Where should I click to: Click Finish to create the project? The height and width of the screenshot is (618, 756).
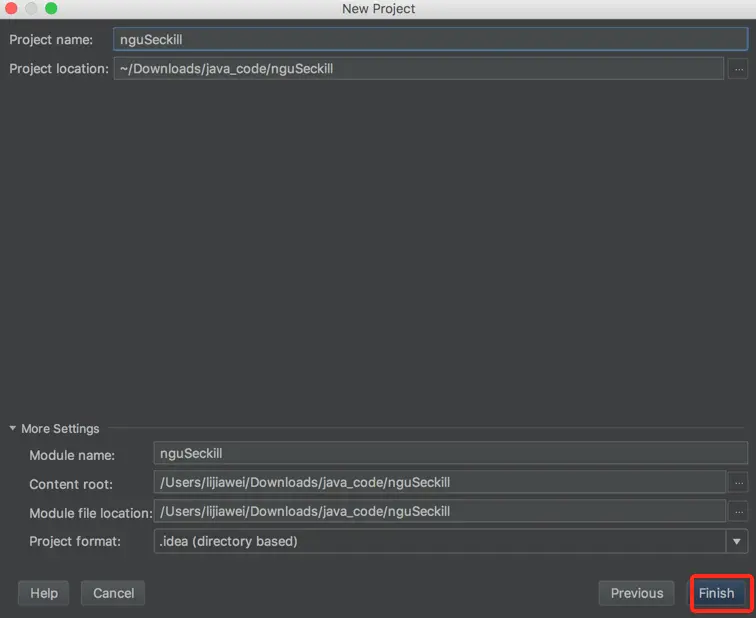[x=717, y=593]
